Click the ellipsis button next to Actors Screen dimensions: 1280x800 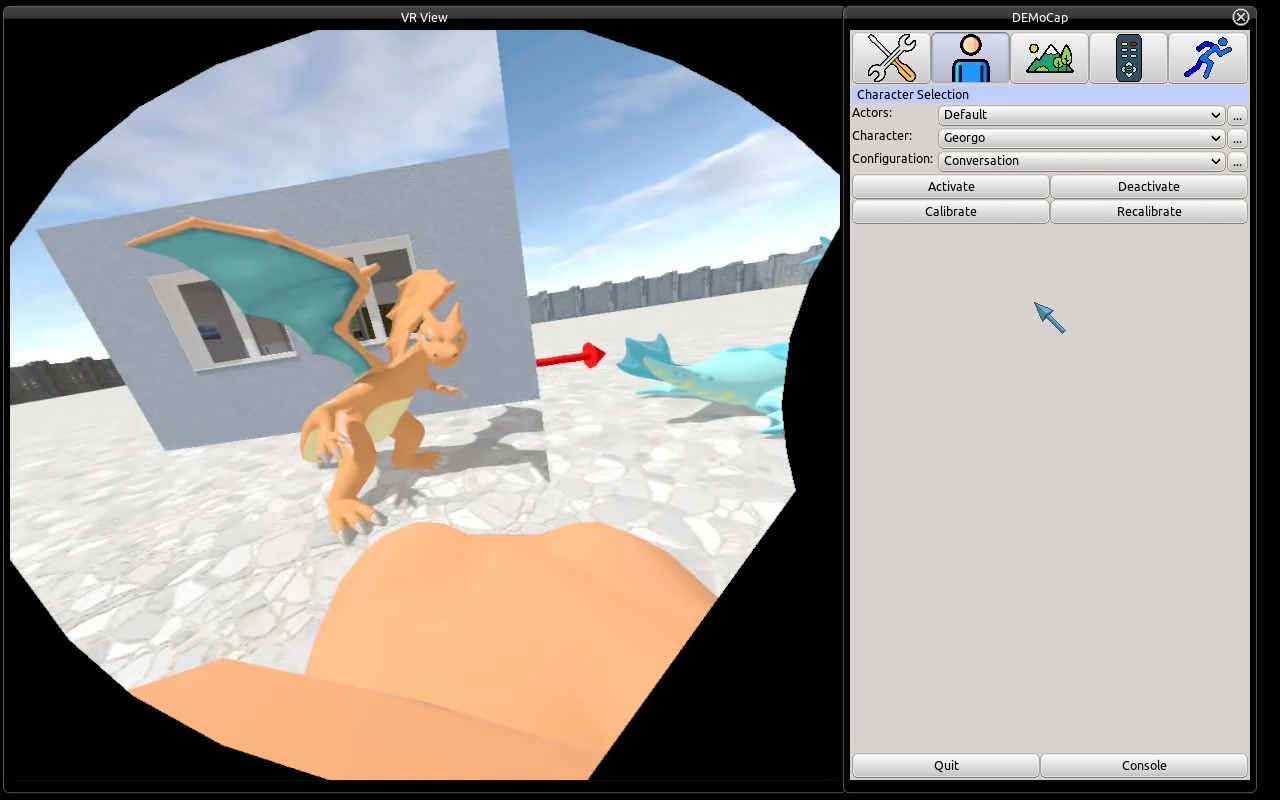(1237, 115)
